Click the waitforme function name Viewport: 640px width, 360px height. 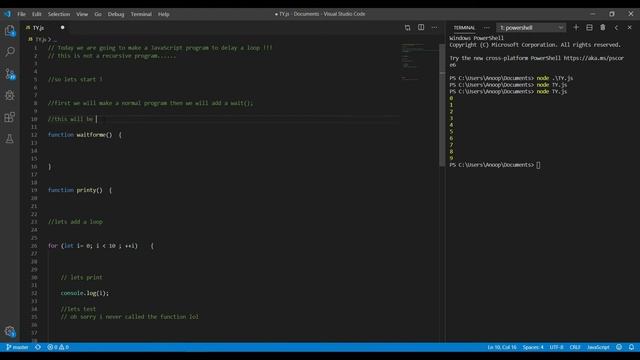(x=91, y=135)
